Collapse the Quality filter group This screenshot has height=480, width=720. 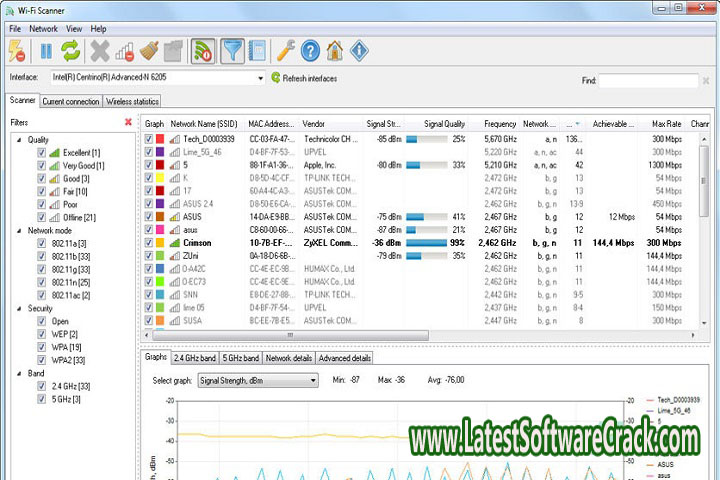tap(19, 140)
